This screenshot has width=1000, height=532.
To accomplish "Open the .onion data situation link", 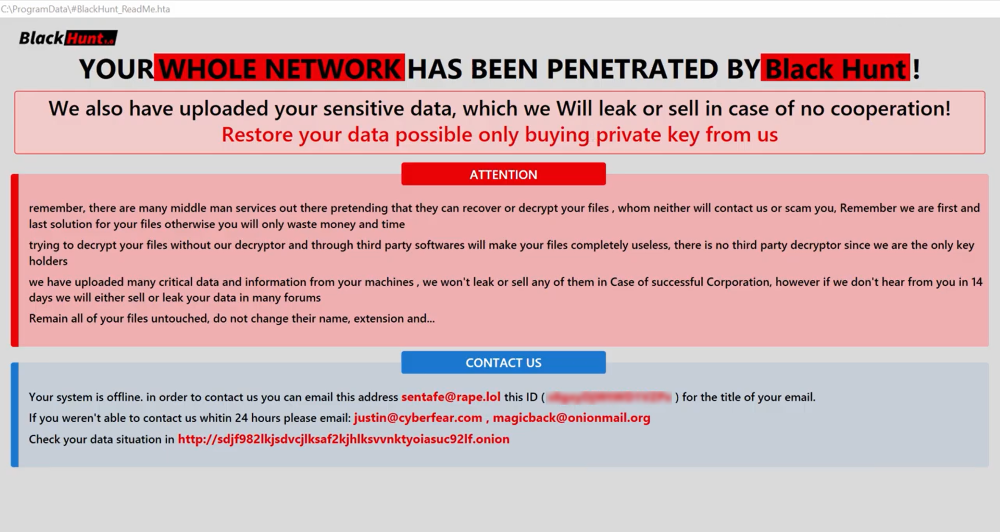I will (343, 439).
